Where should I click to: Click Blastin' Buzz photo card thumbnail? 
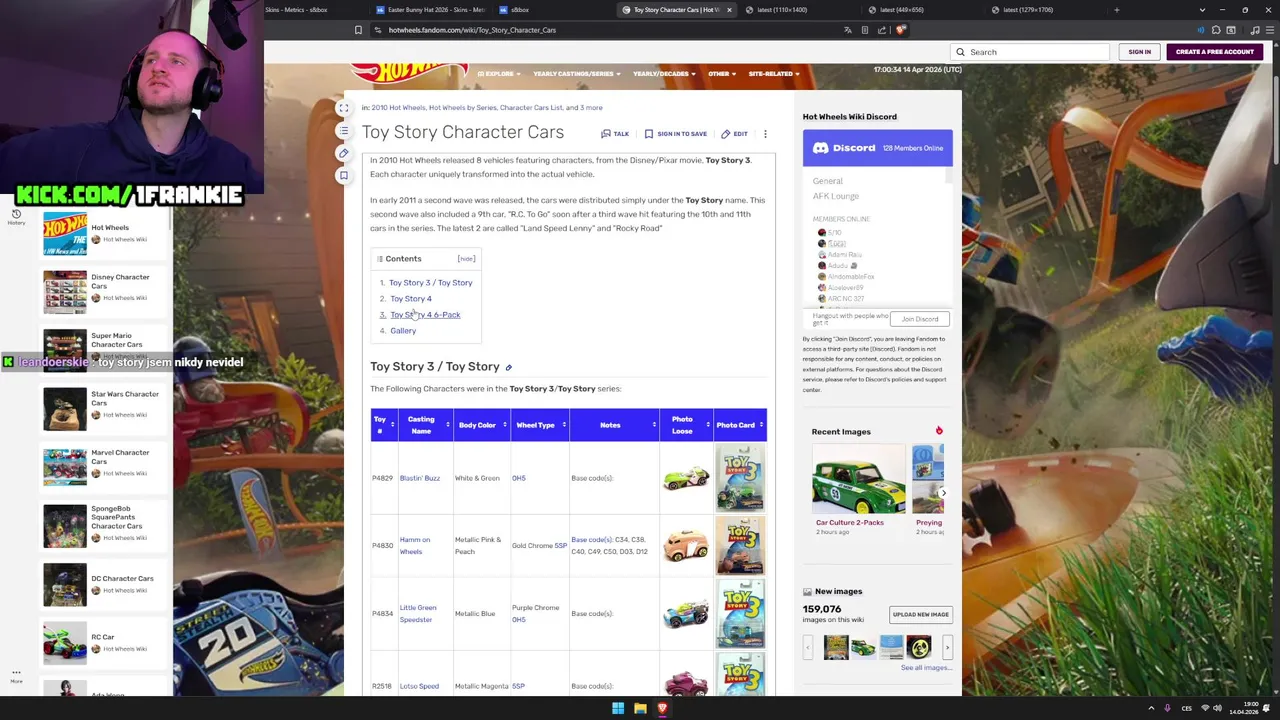click(x=740, y=478)
